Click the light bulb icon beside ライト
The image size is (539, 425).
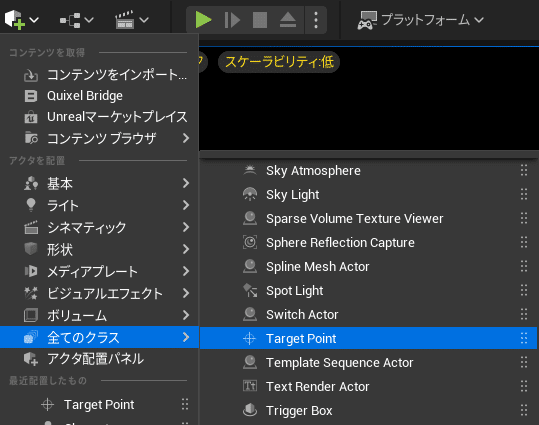coord(31,205)
